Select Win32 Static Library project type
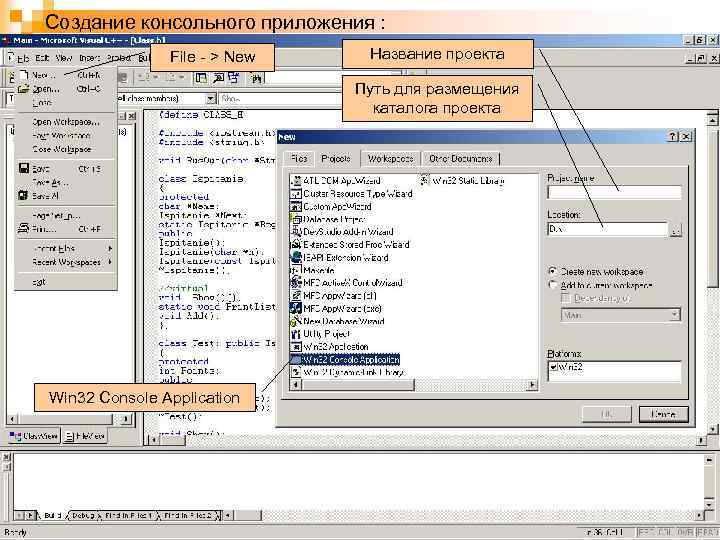Image resolution: width=720 pixels, height=540 pixels. (462, 181)
